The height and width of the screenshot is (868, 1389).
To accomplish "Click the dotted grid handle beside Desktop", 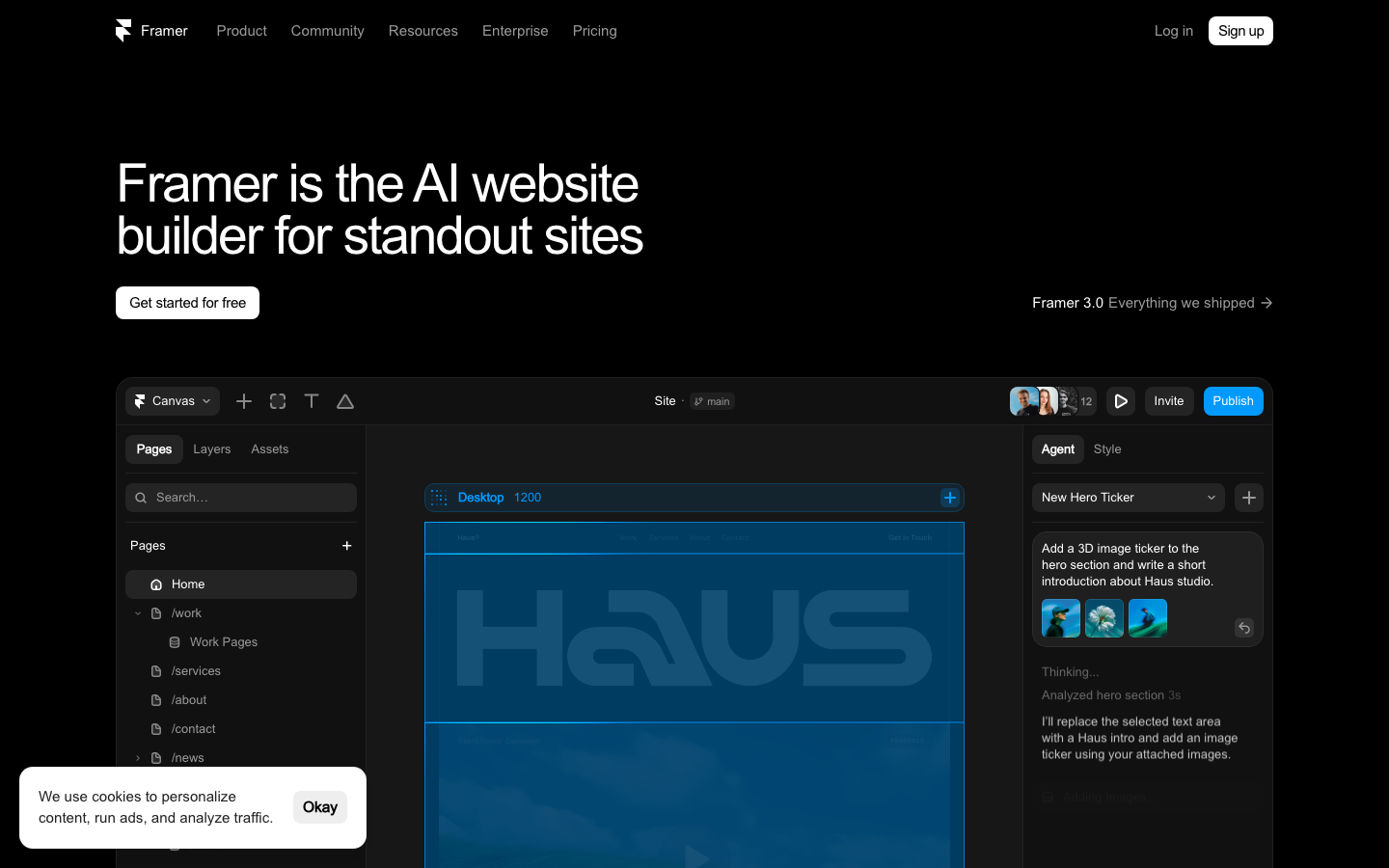I will [439, 498].
